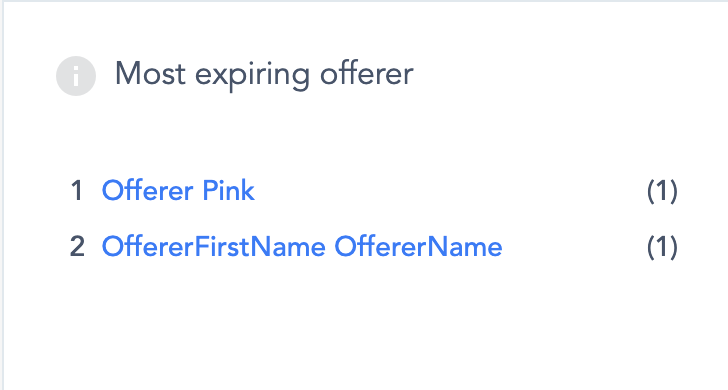Viewport: 728px width, 390px height.
Task: Click the Most expiring offerer heading
Action: pos(264,74)
